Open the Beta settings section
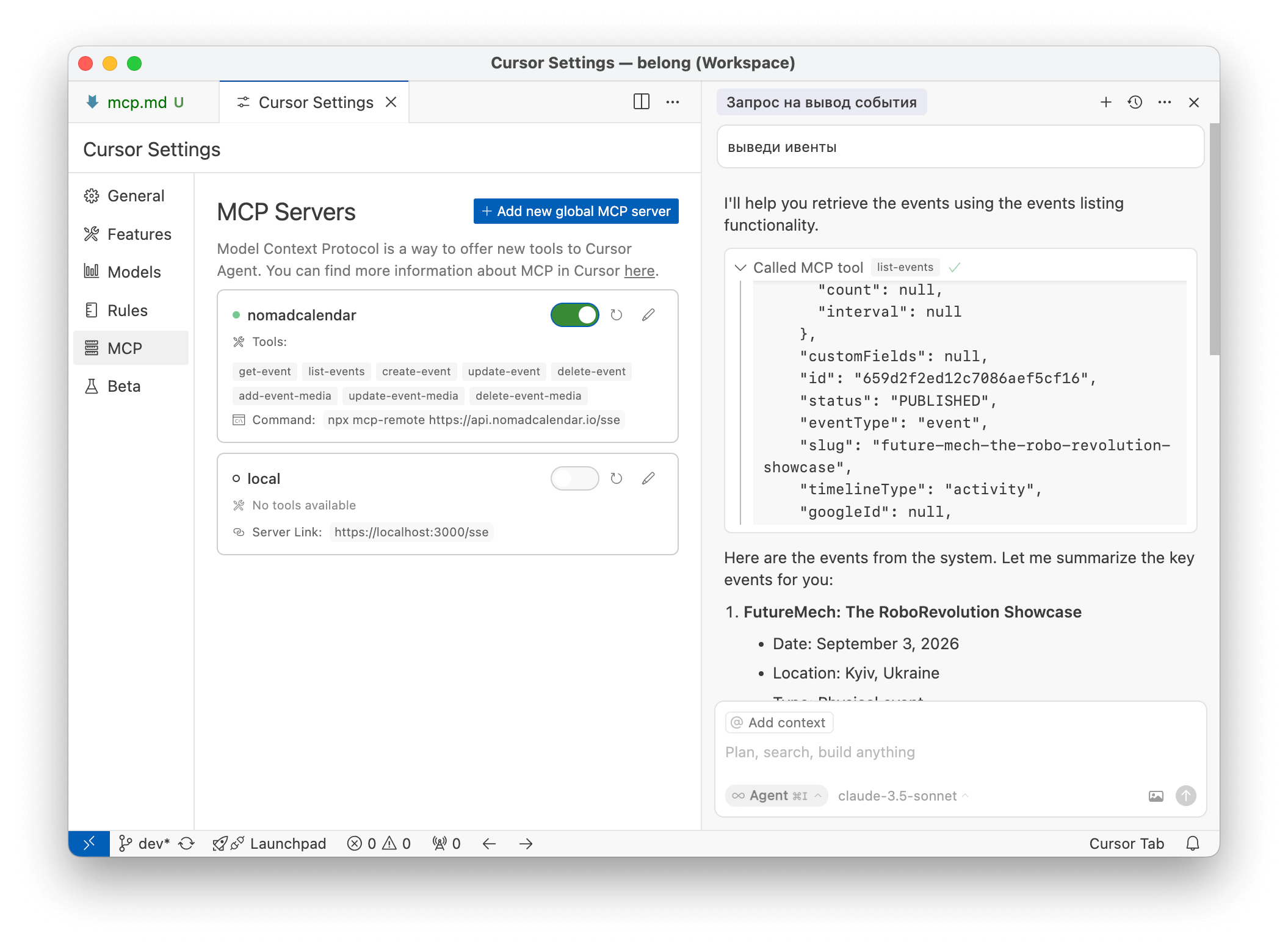1288x947 pixels. (x=131, y=386)
